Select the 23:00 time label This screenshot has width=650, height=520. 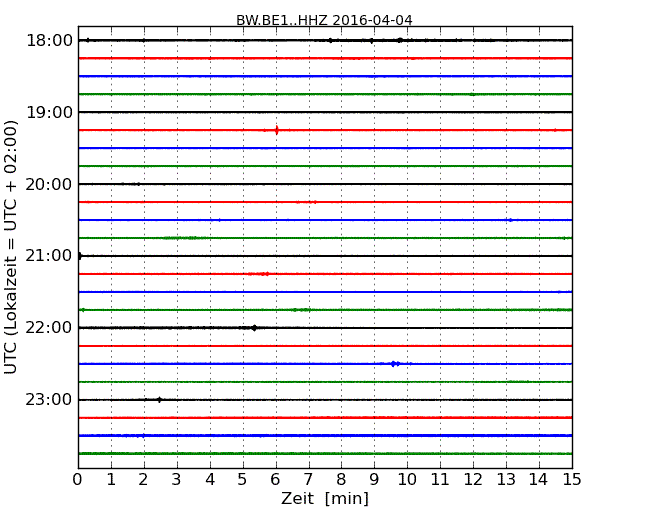pos(49,399)
